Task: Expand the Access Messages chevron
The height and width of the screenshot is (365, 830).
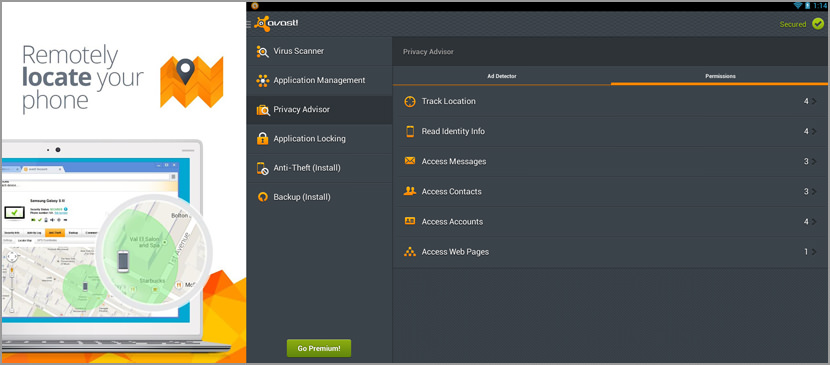Action: click(x=814, y=161)
